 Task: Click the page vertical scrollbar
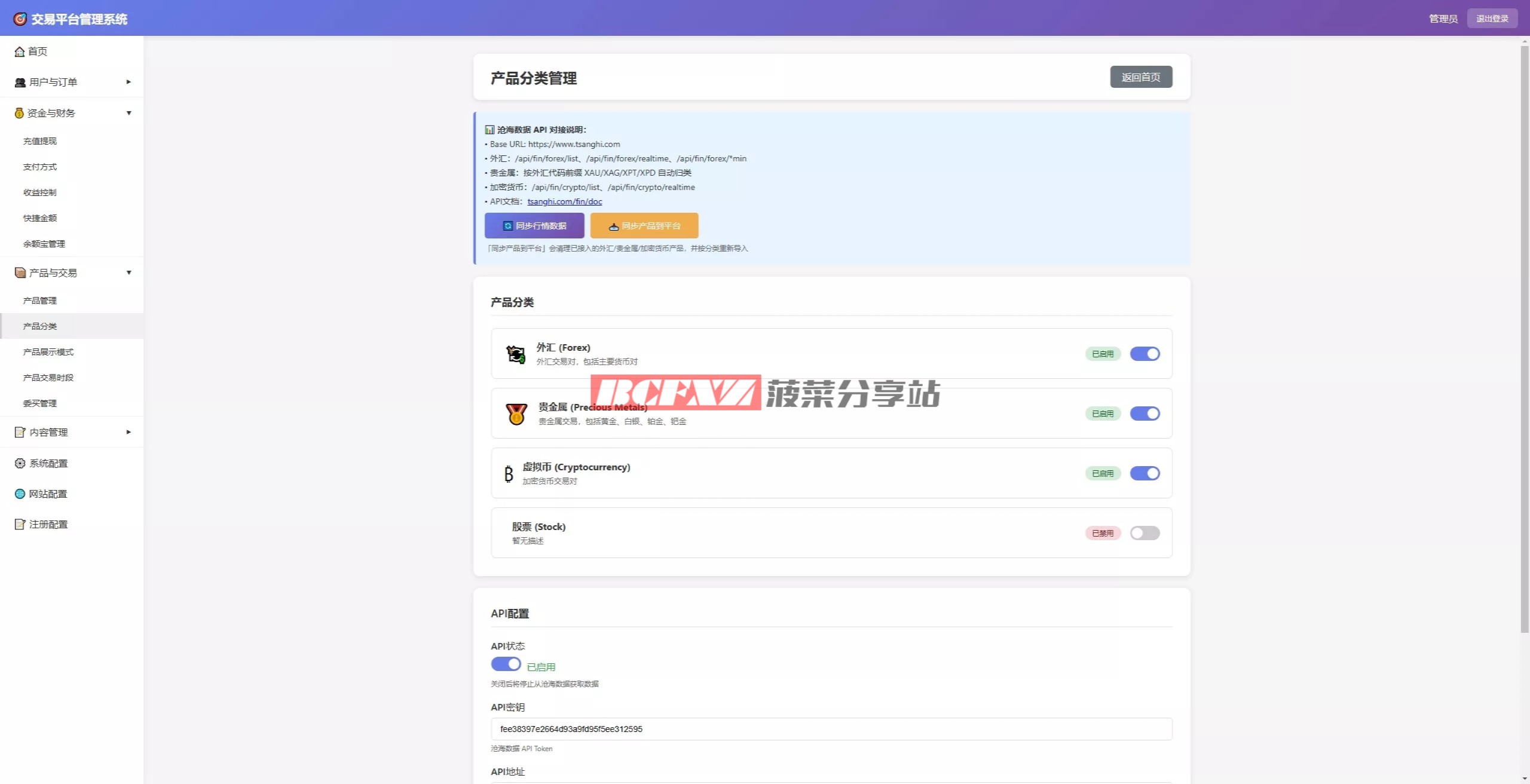pyautogui.click(x=1524, y=335)
